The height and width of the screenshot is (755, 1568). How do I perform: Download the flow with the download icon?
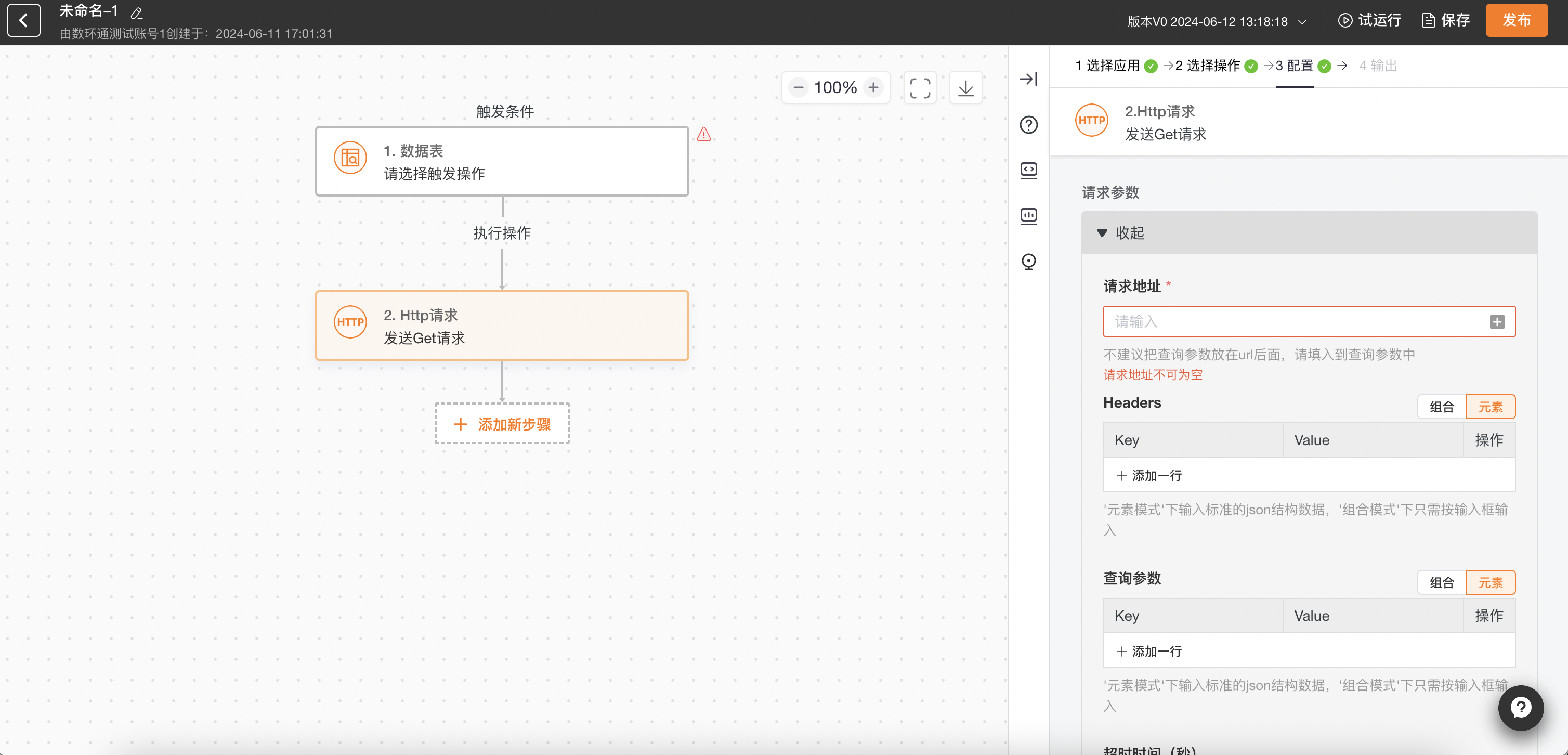click(x=966, y=88)
